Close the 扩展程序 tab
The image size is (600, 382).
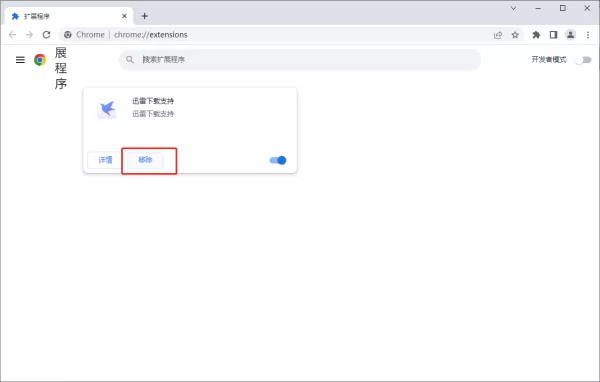click(x=124, y=16)
